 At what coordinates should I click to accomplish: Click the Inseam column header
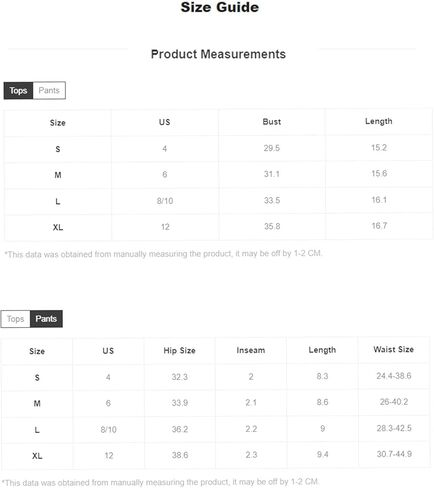pos(251,350)
